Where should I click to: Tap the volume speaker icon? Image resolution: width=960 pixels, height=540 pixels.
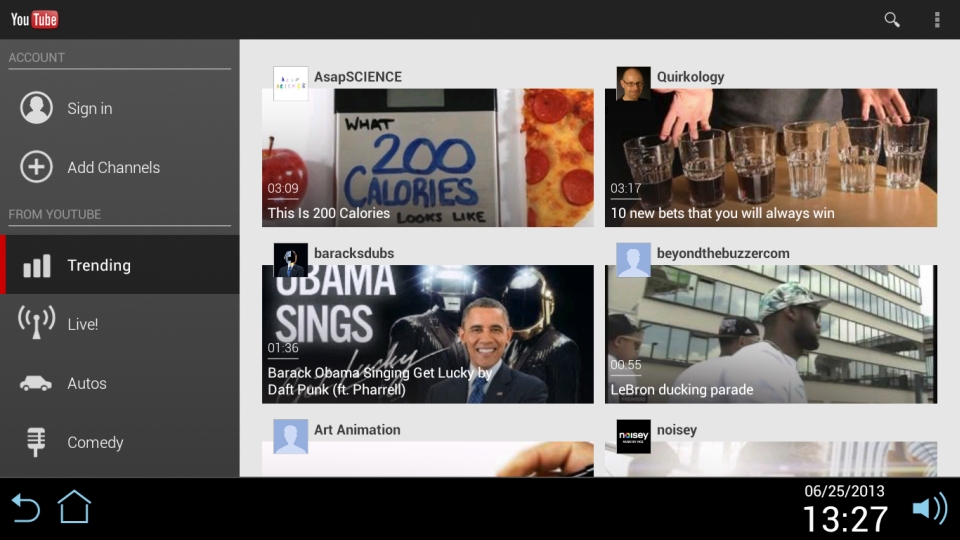[x=930, y=508]
